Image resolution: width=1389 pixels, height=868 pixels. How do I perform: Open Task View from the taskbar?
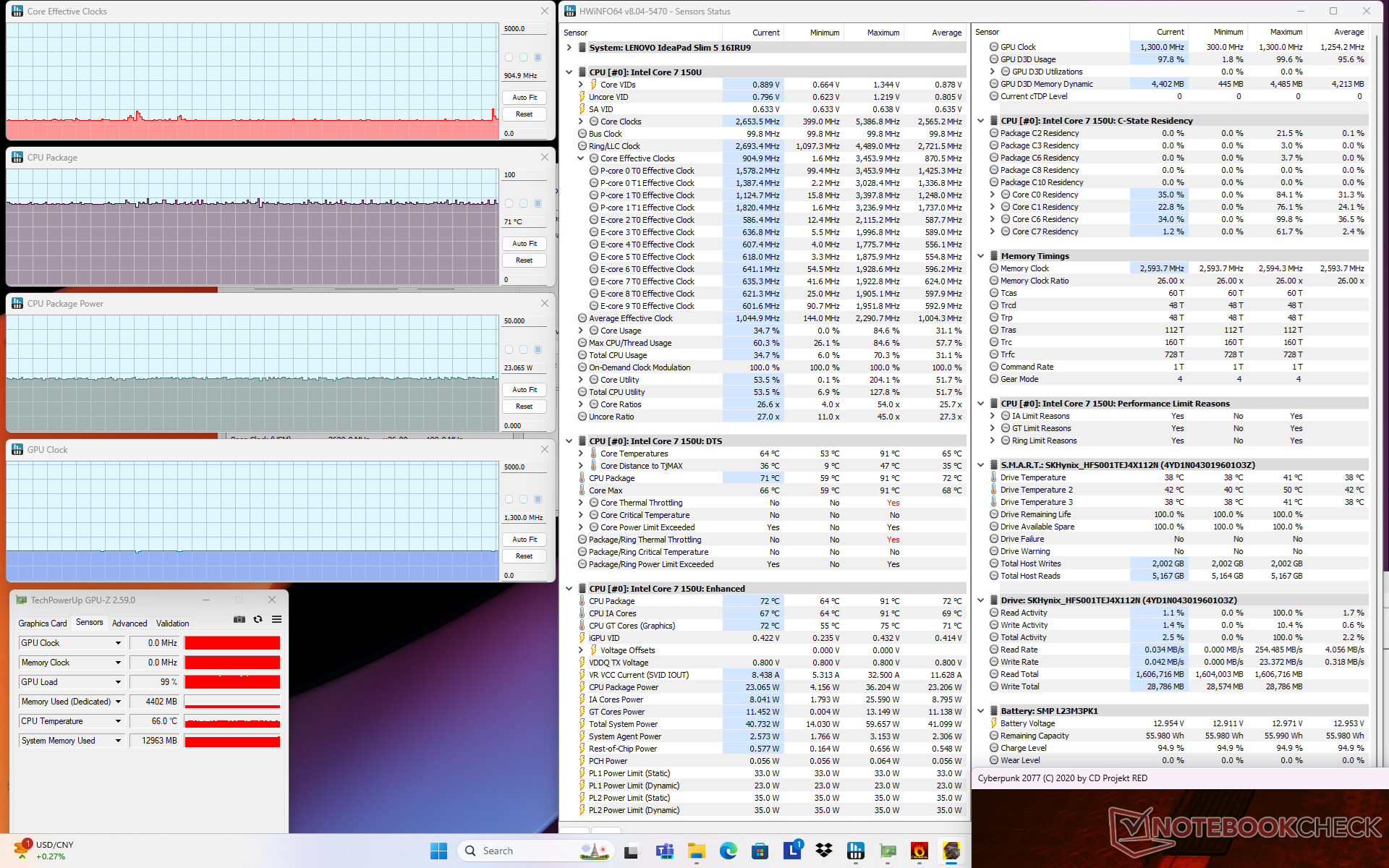click(x=631, y=851)
